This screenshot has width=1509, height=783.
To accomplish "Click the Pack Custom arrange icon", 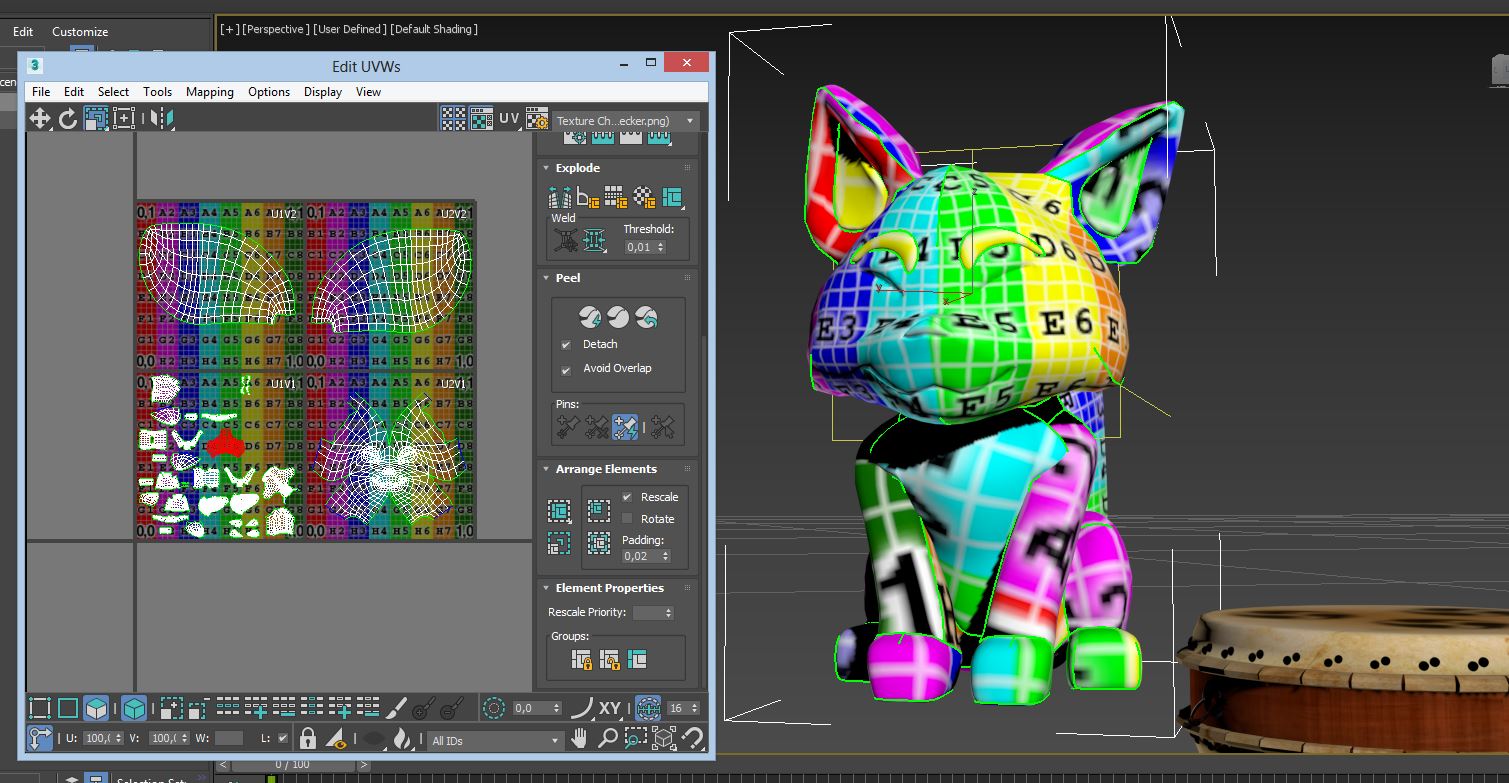I will tap(559, 511).
